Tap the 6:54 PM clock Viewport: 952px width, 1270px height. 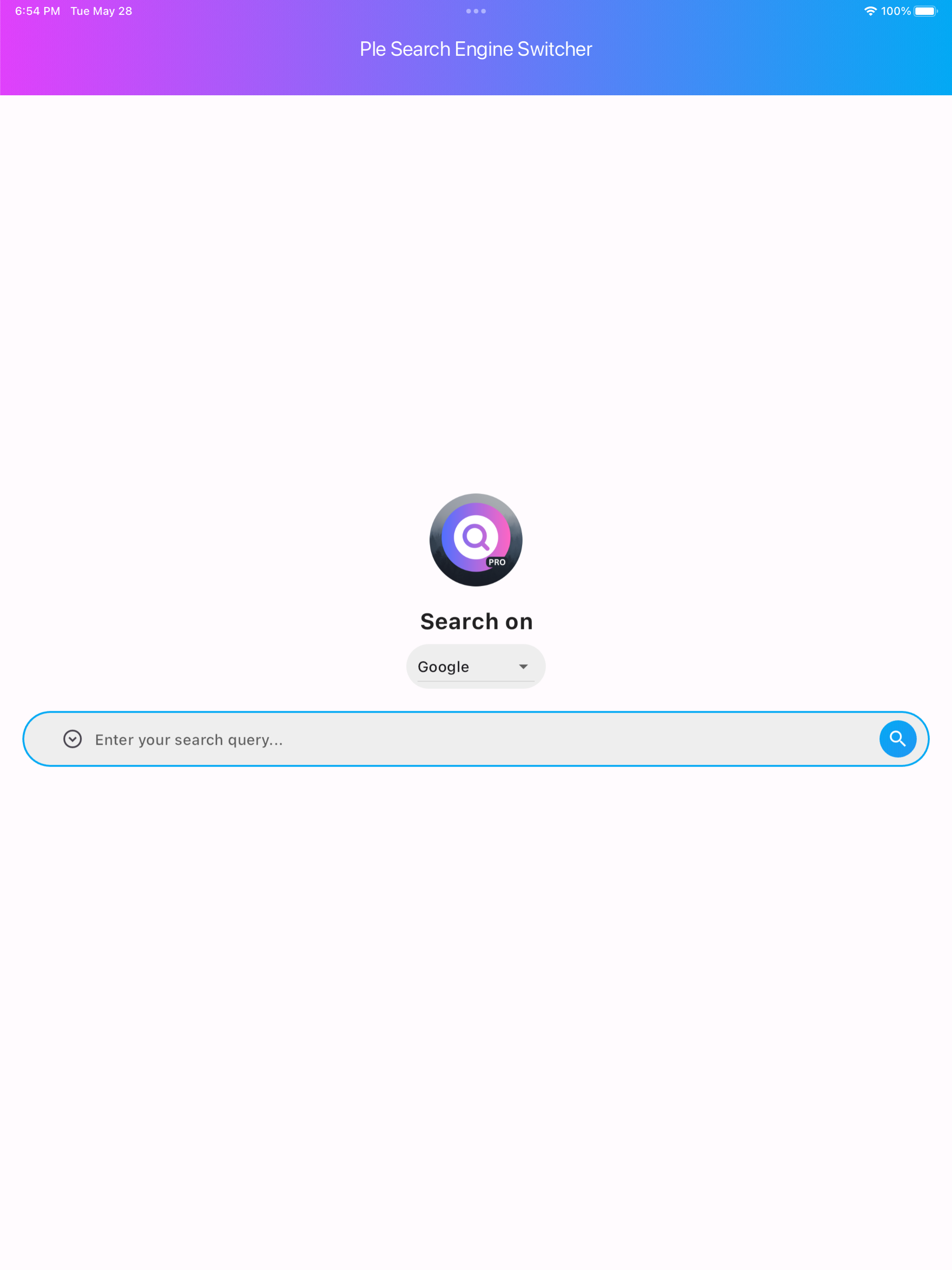pos(37,11)
